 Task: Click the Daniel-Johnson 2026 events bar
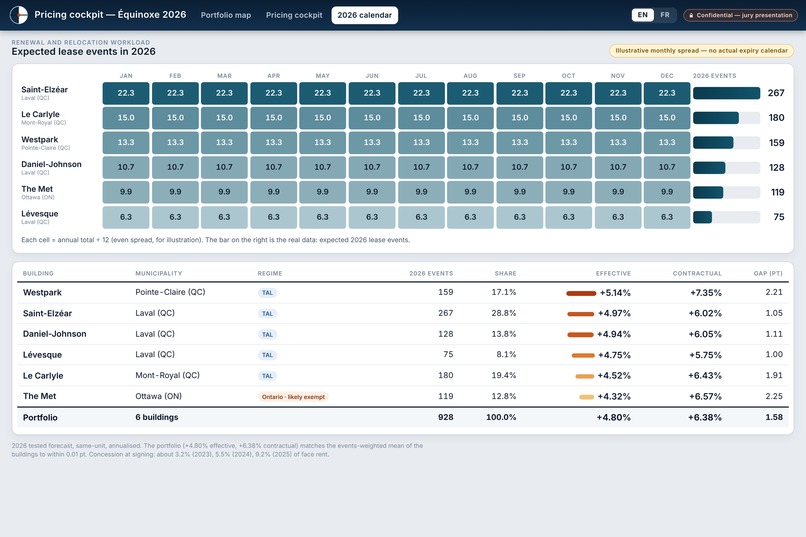726,168
